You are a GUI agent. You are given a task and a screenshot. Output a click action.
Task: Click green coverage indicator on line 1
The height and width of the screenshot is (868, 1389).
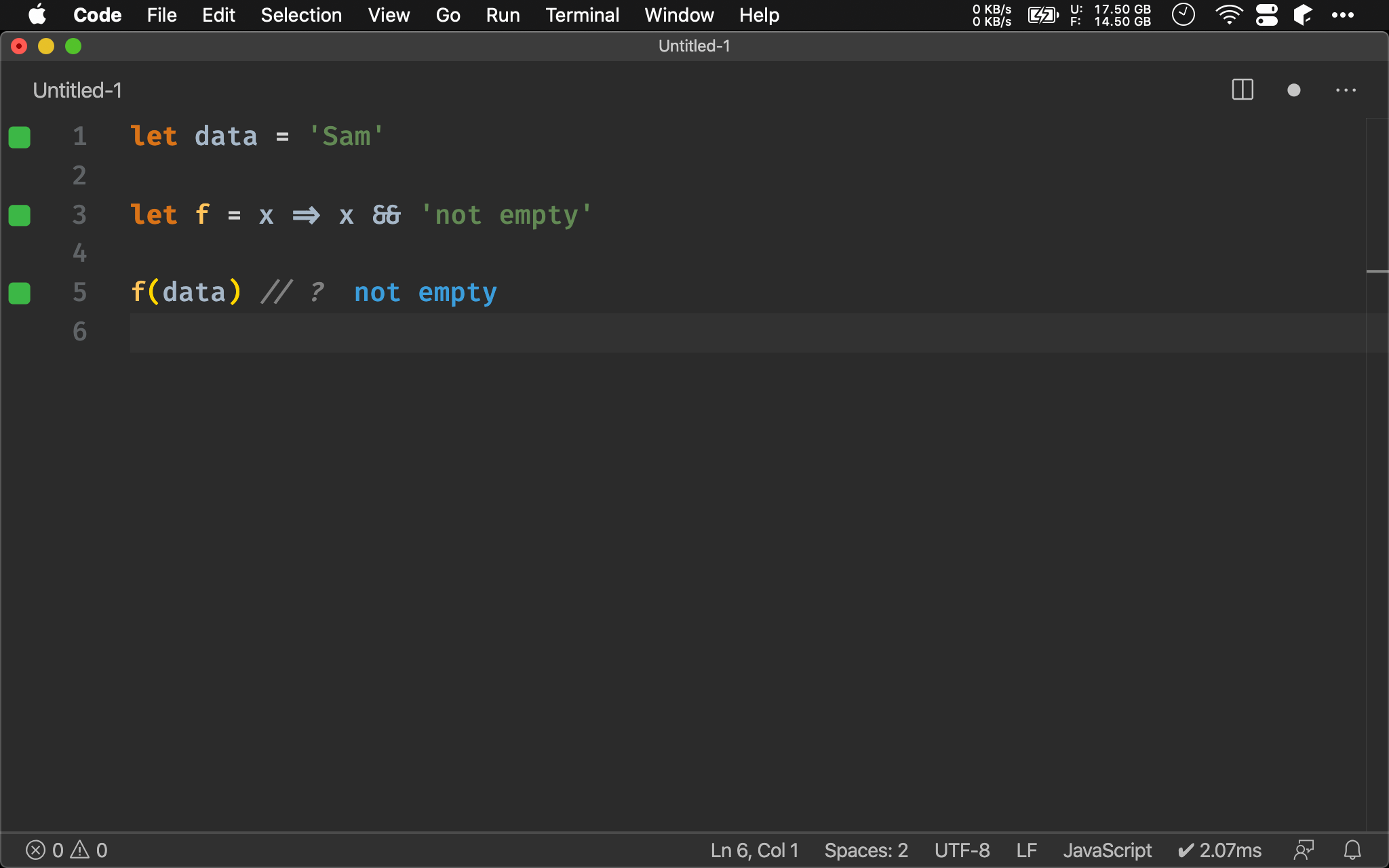coord(20,137)
